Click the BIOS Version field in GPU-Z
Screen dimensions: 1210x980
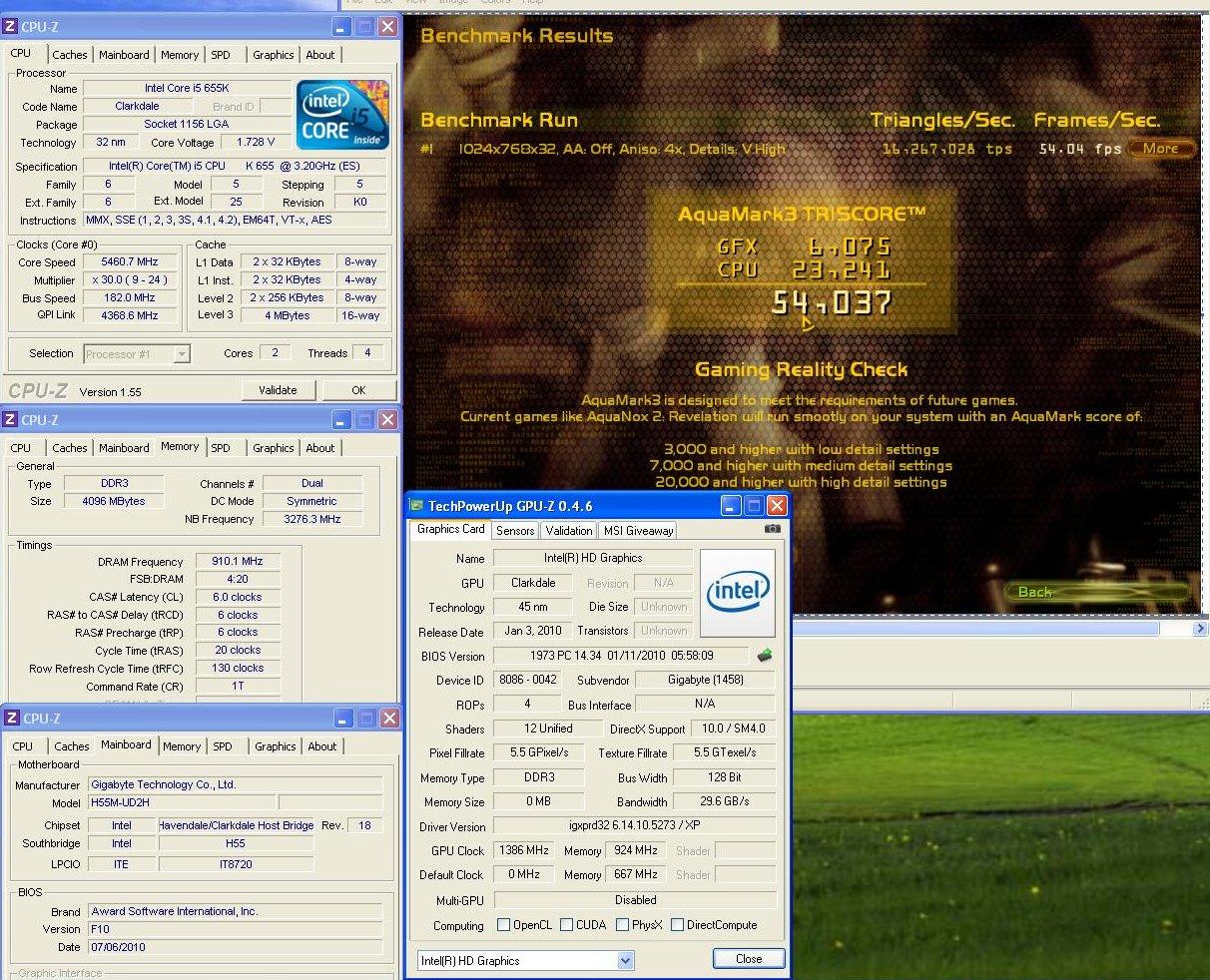coord(620,656)
